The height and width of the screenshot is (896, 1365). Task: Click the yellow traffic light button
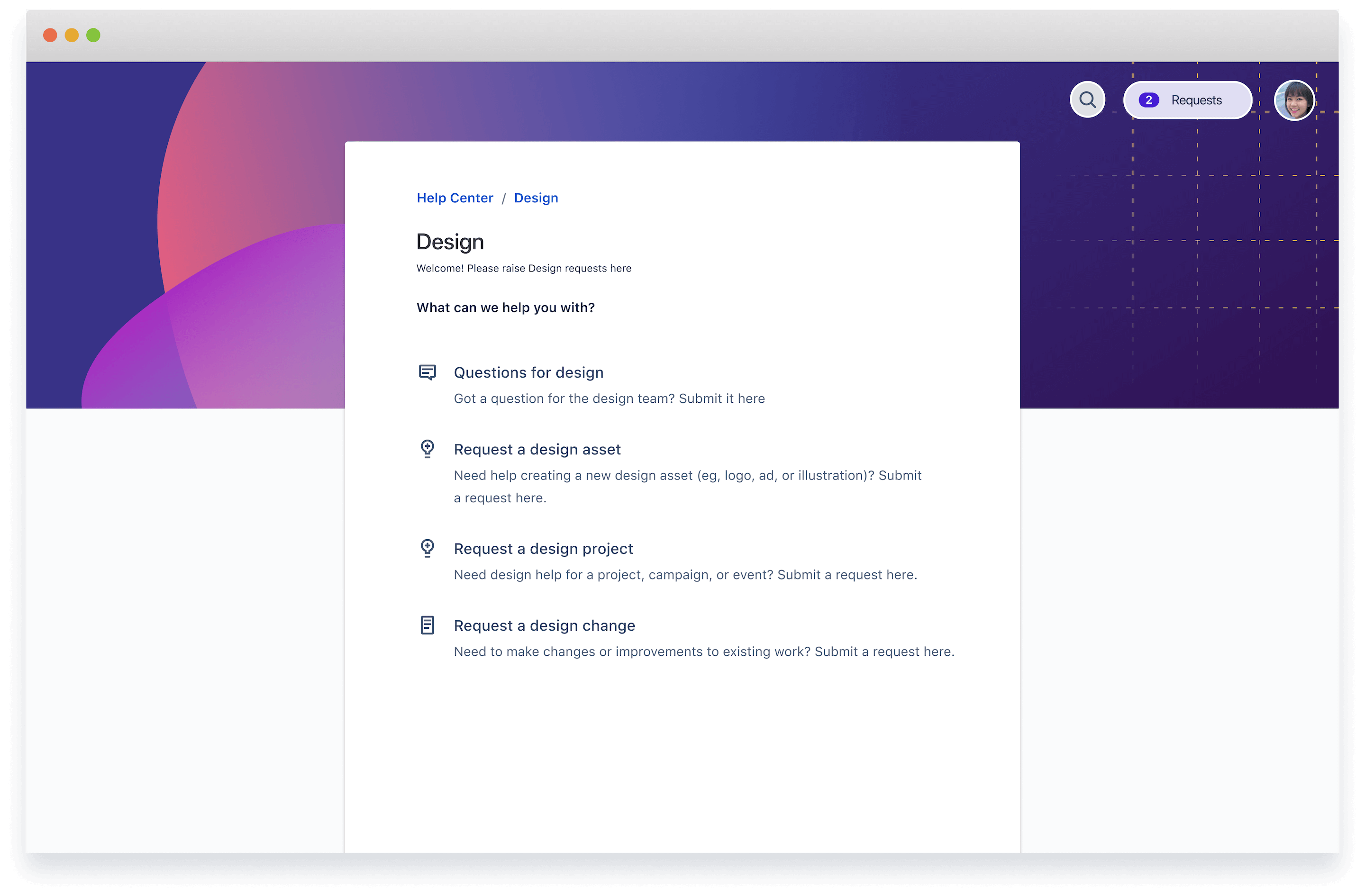click(72, 35)
